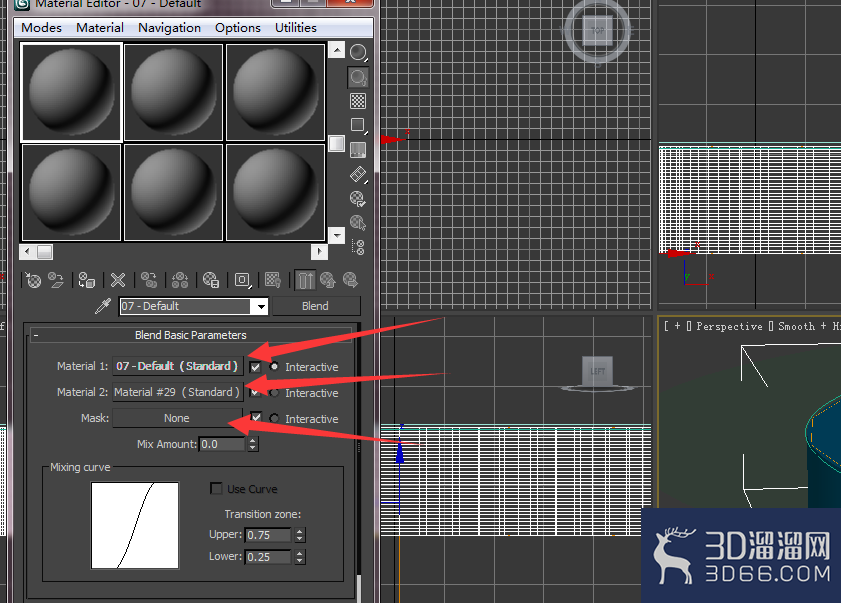Open the Modes menu
Viewport: 841px width, 603px height.
(41, 28)
